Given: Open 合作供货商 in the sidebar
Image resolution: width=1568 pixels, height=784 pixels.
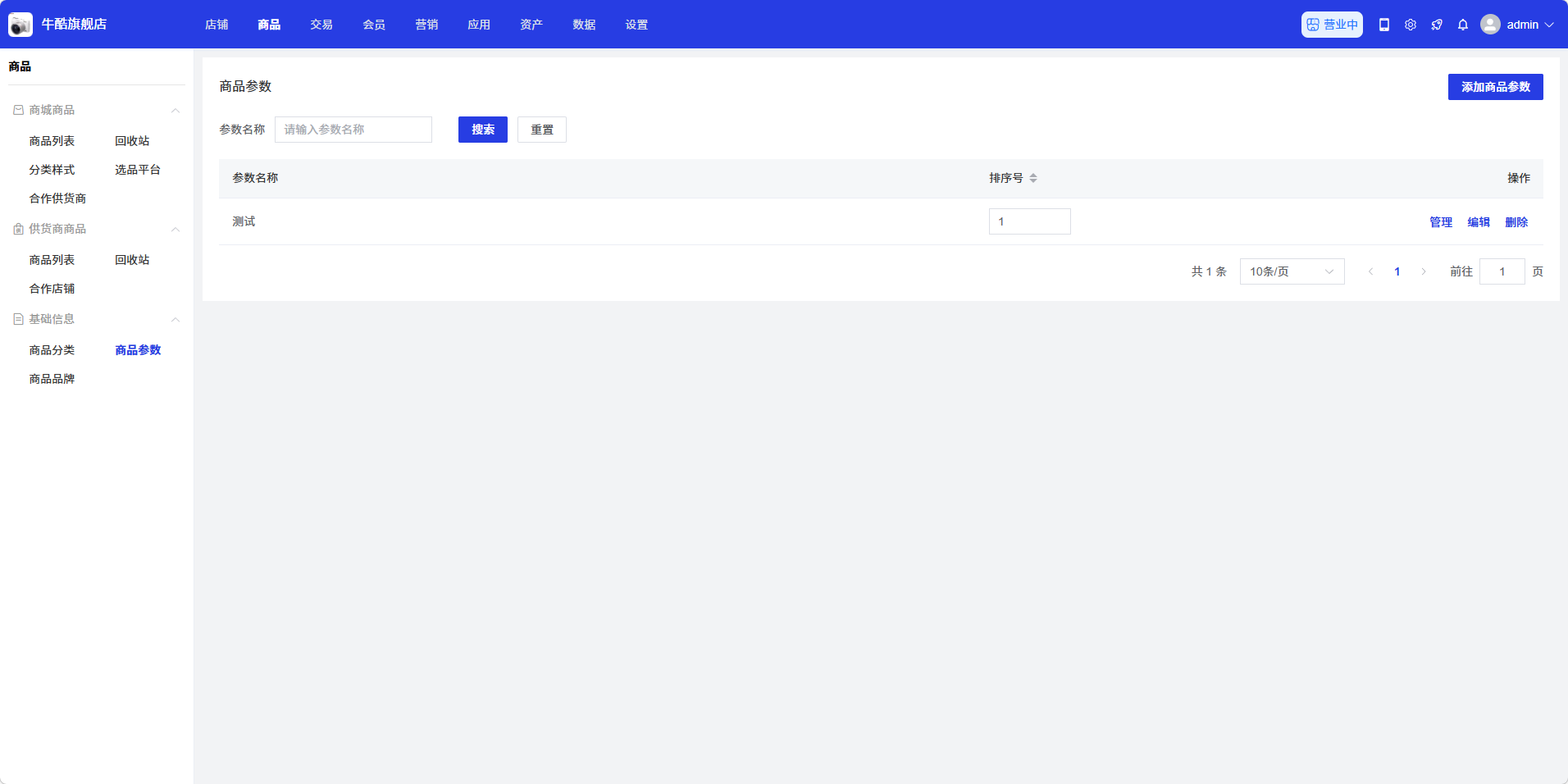Looking at the screenshot, I should click(x=57, y=198).
